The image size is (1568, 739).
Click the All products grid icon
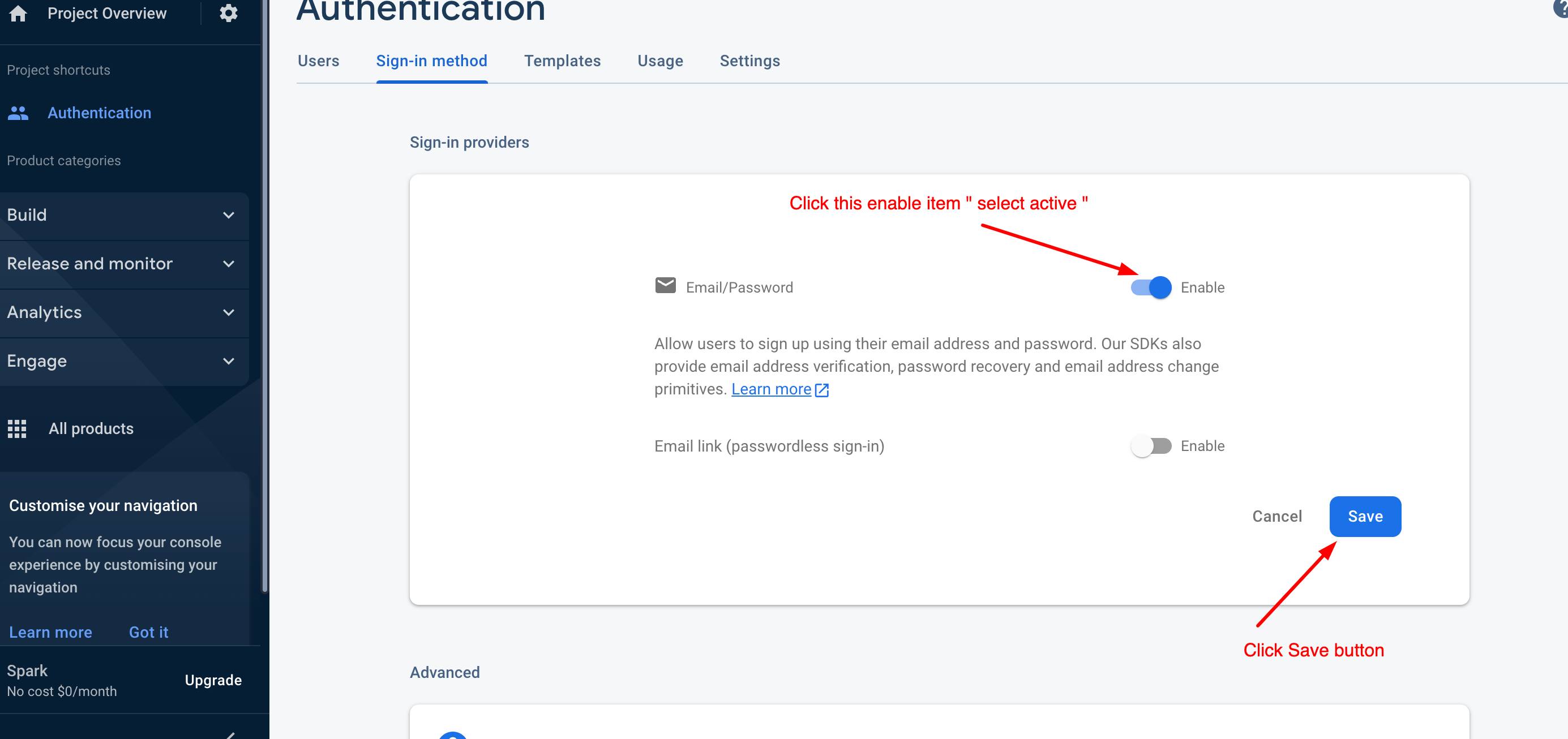[x=17, y=429]
